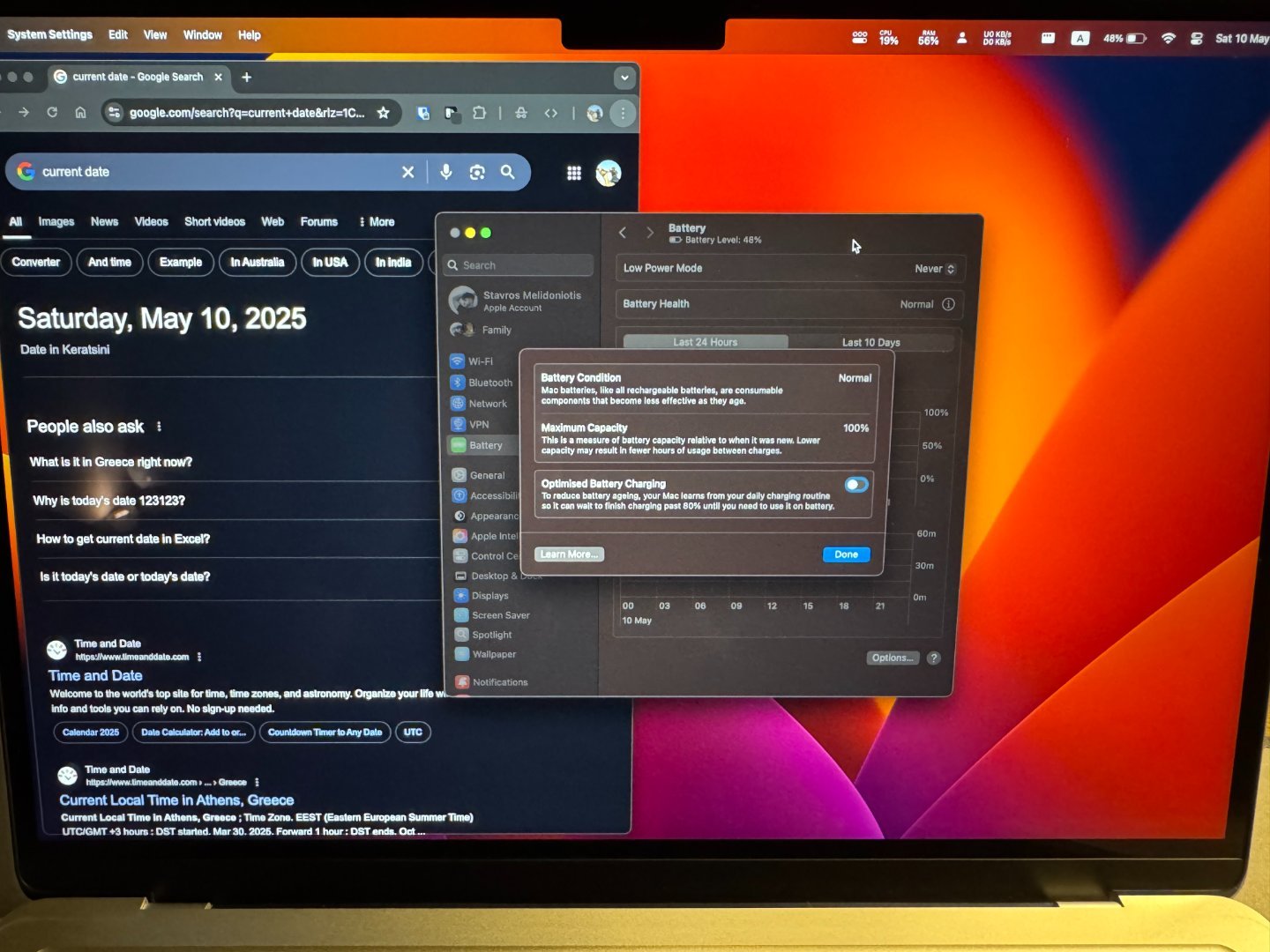Click the RAM 56% monitor in the menu bar

click(928, 38)
